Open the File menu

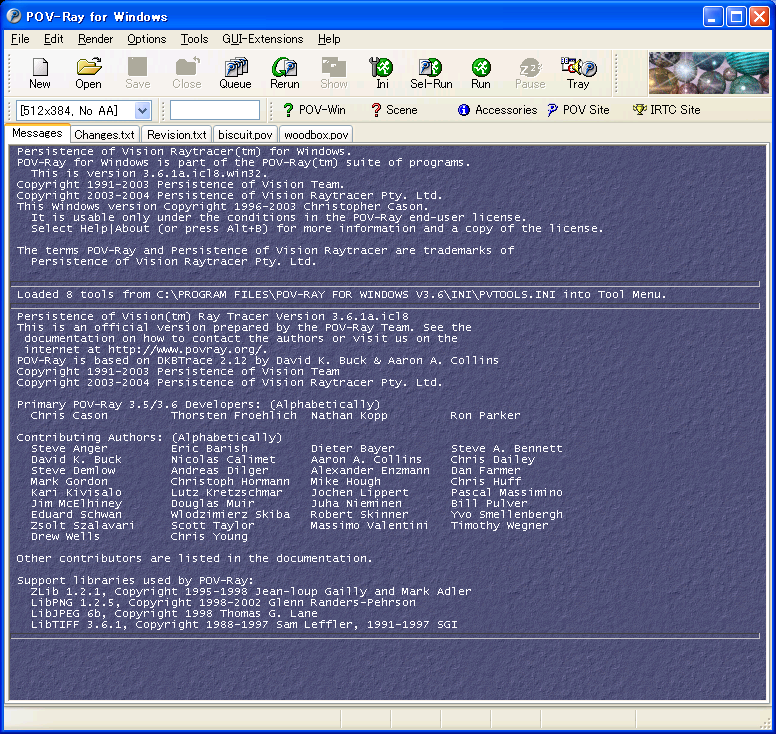coord(20,39)
